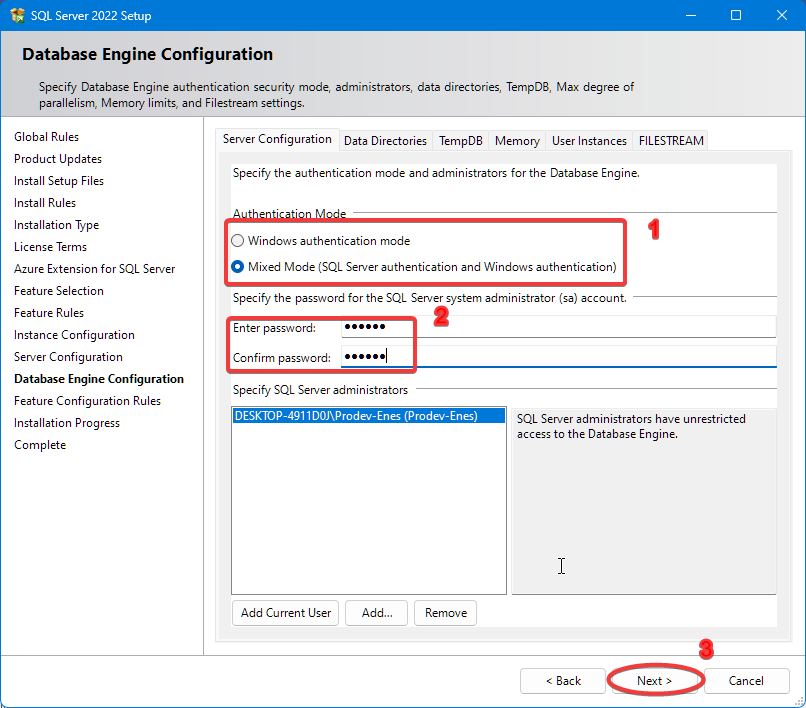
Task: Click the Add... button
Action: 376,613
